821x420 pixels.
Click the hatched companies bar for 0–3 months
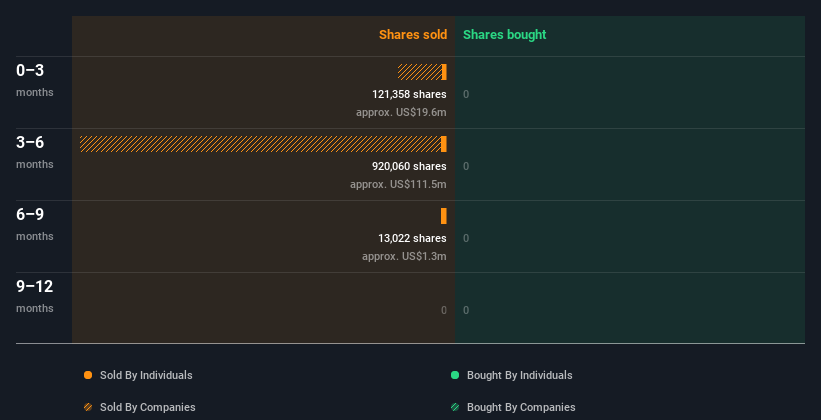pyautogui.click(x=419, y=72)
